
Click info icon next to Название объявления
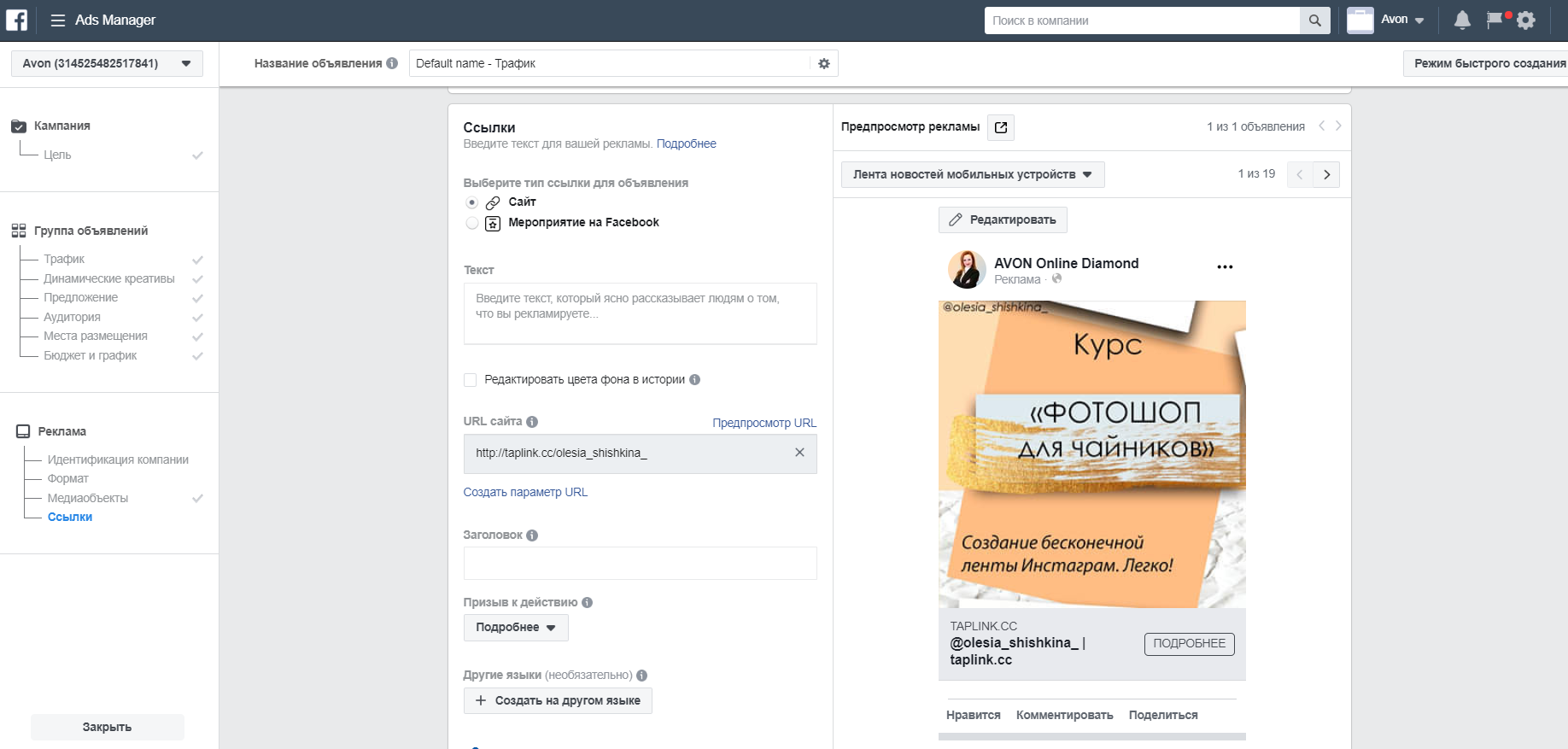tap(392, 63)
